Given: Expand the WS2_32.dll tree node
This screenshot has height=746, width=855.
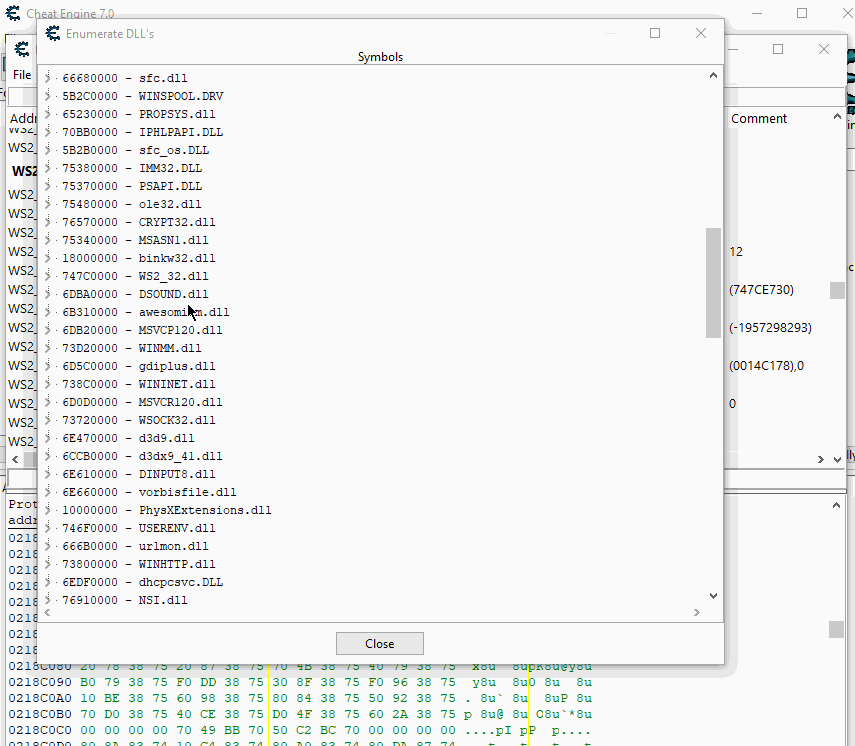Looking at the screenshot, I should [x=48, y=276].
